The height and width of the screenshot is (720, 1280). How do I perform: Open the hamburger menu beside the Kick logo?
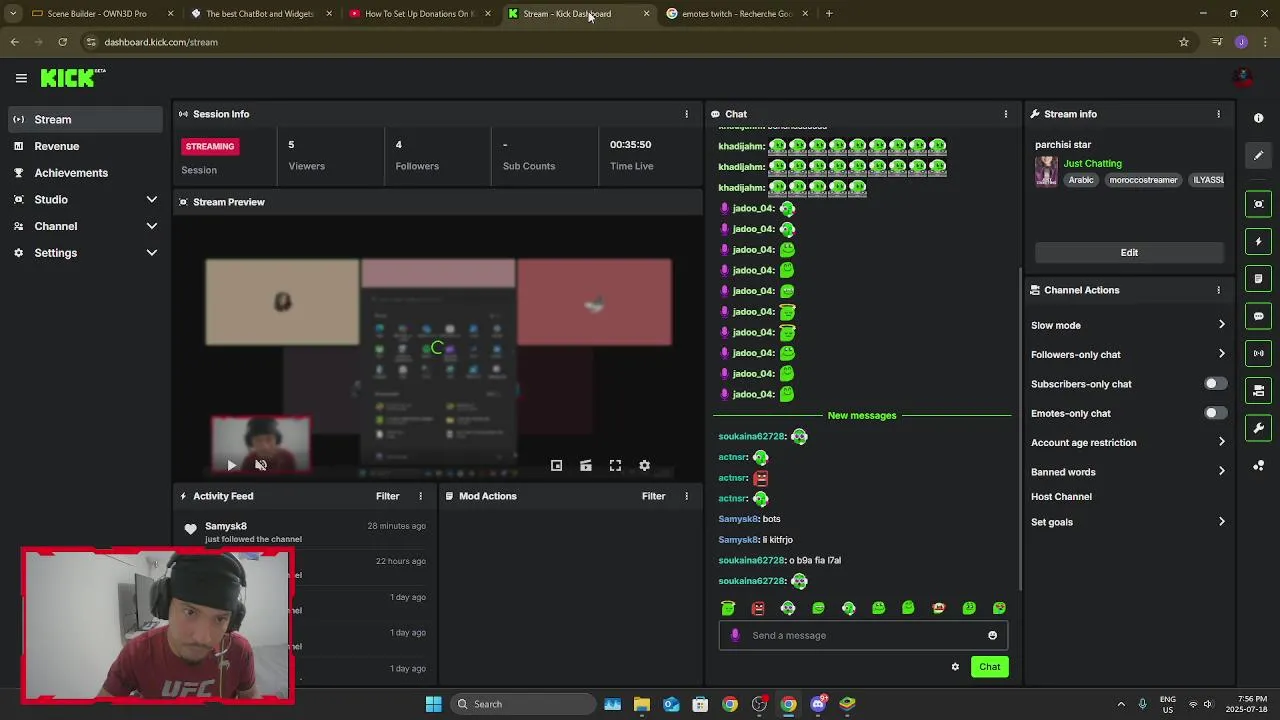click(21, 78)
